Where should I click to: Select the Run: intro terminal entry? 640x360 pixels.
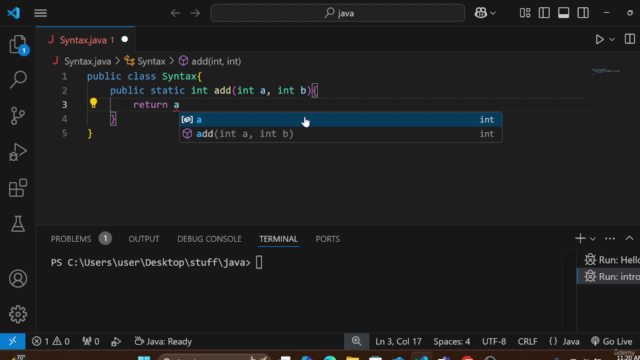coord(609,276)
